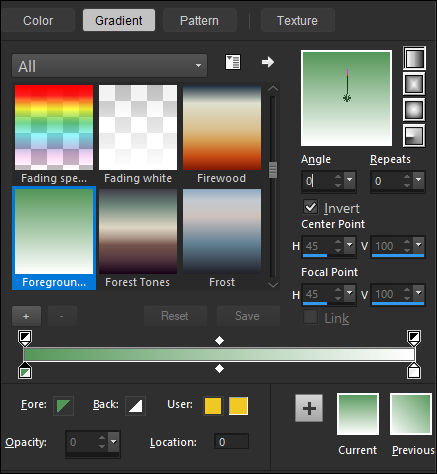This screenshot has height=474, width=437.
Task: Click the first yellow User color swatch
Action: click(213, 406)
